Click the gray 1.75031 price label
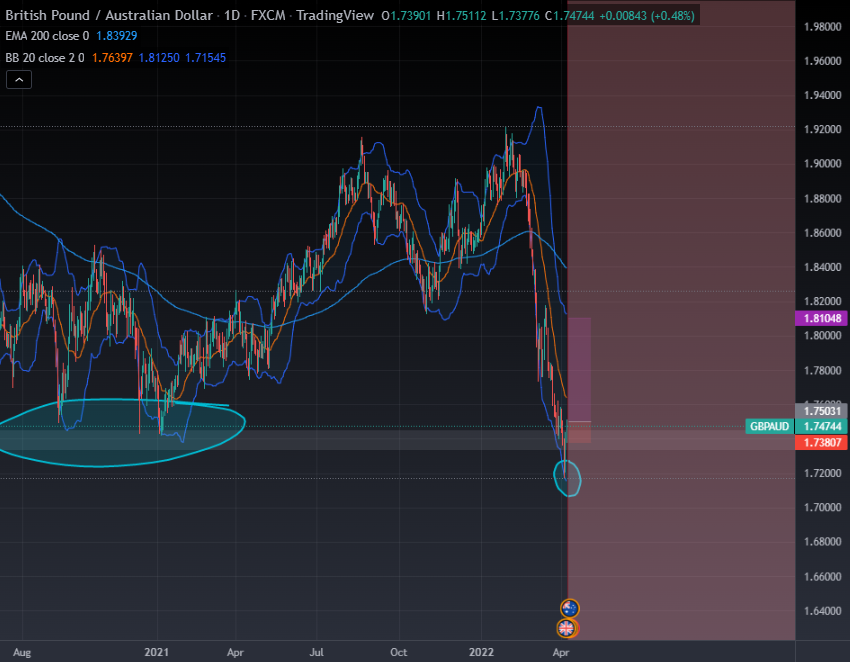 pos(822,410)
